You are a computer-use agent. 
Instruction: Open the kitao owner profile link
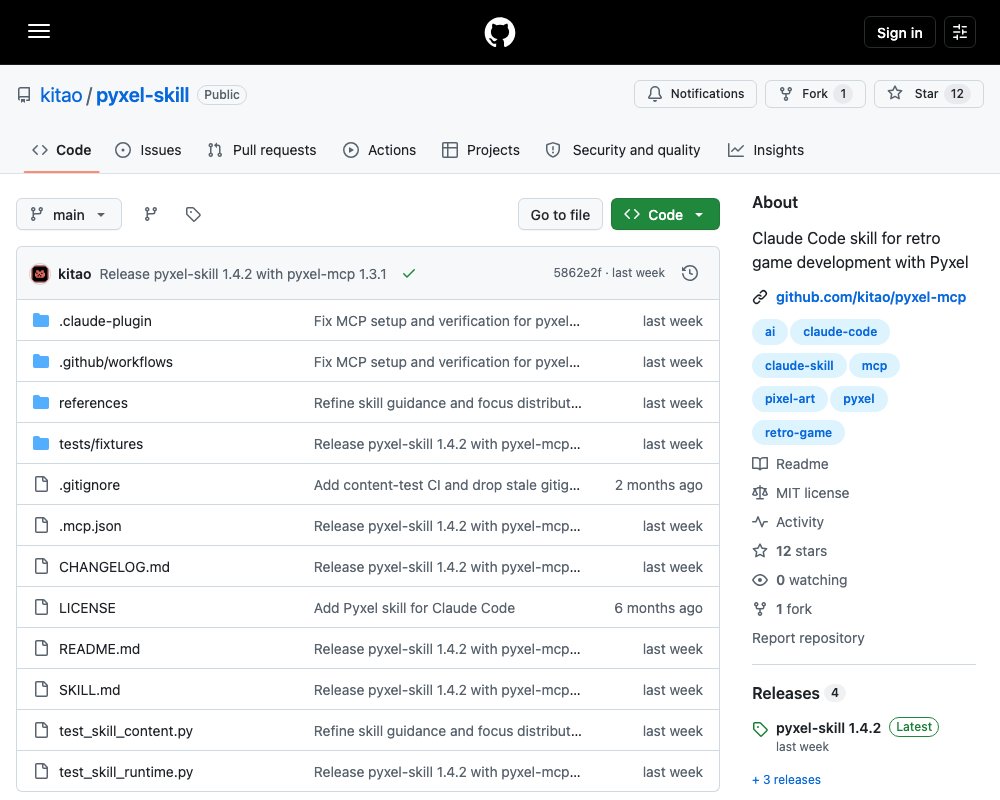coord(61,95)
